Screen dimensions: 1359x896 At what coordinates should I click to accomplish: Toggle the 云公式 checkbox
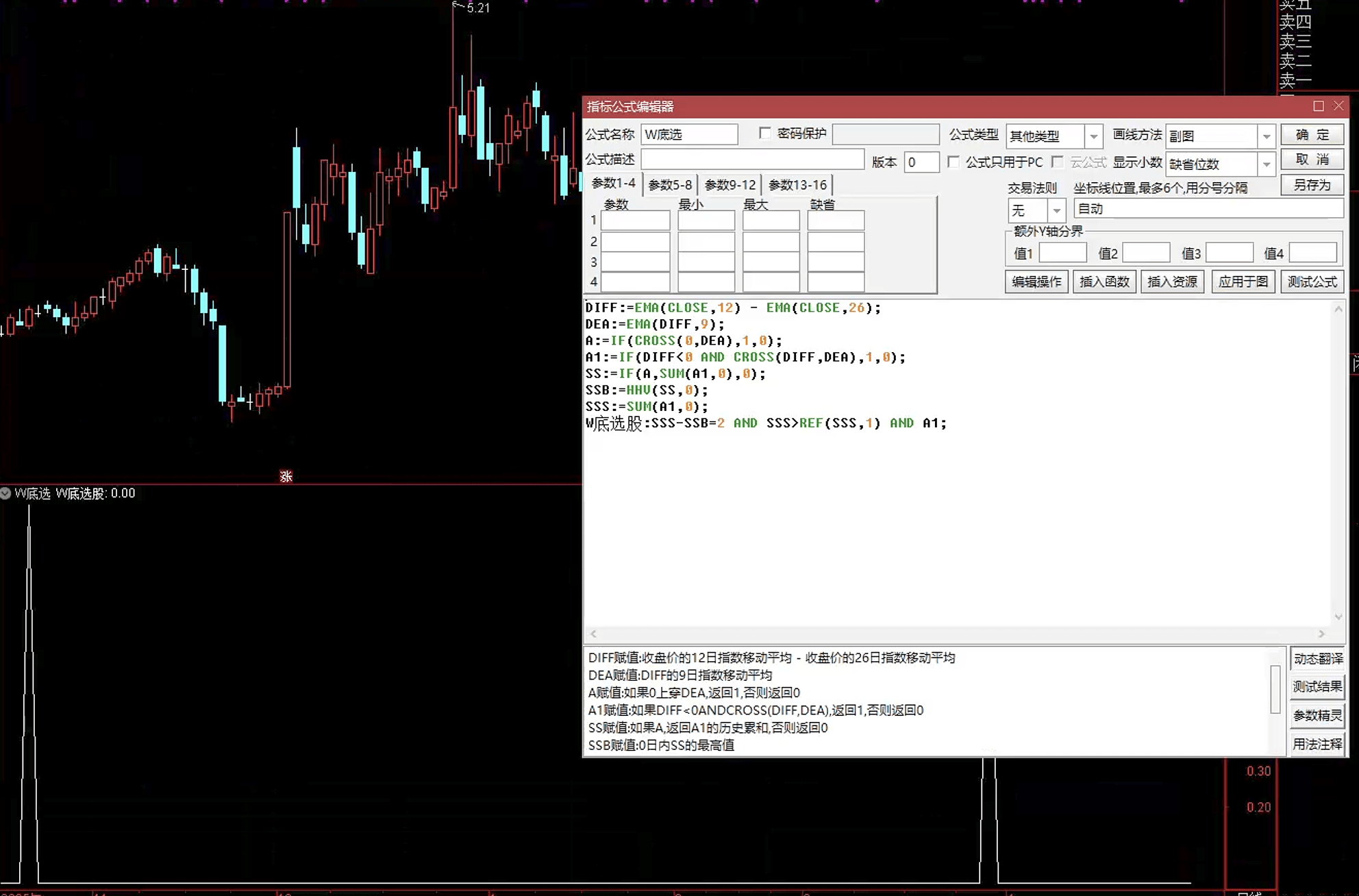pos(1058,162)
